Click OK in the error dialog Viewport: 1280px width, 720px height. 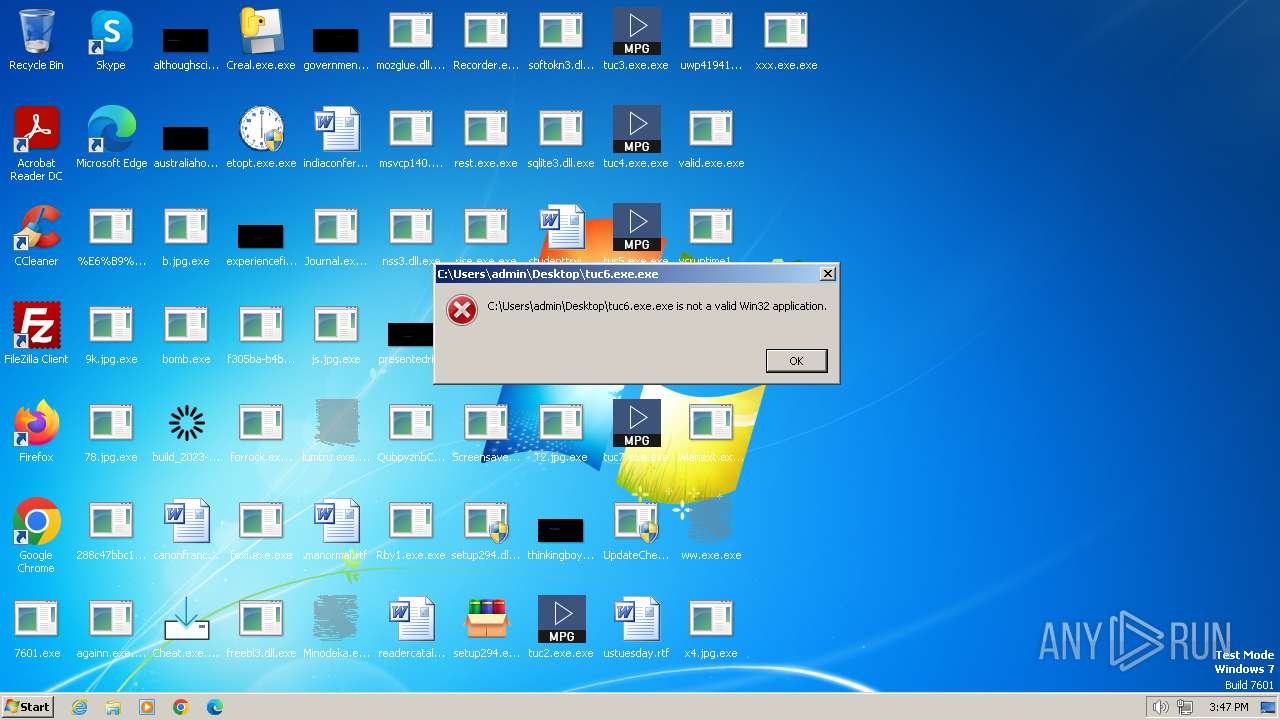click(796, 360)
